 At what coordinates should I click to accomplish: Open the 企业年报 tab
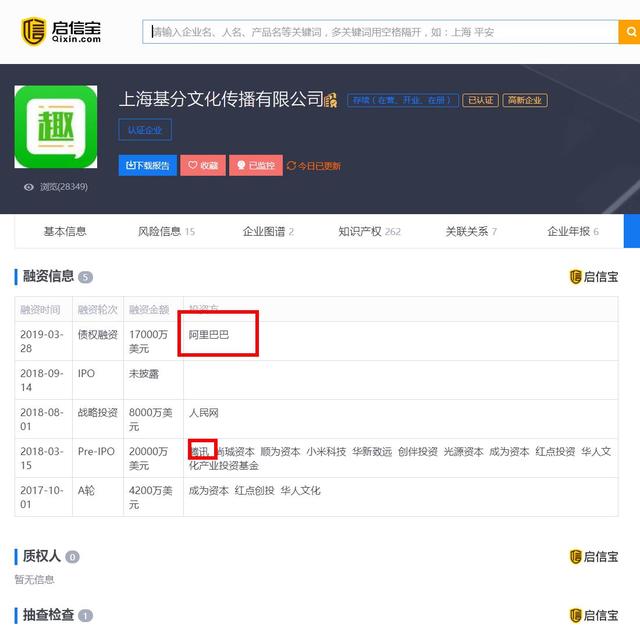pyautogui.click(x=573, y=231)
